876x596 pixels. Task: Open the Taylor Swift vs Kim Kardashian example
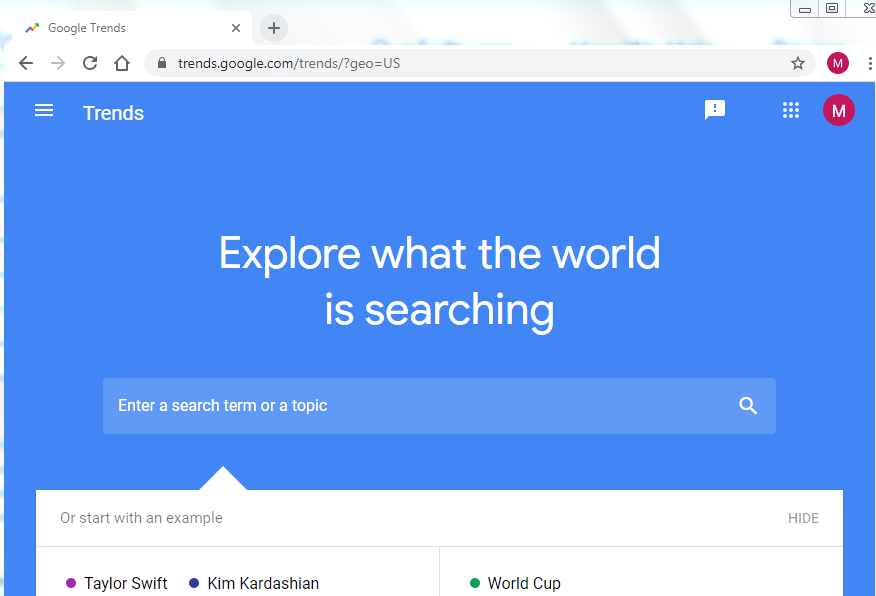coord(192,583)
